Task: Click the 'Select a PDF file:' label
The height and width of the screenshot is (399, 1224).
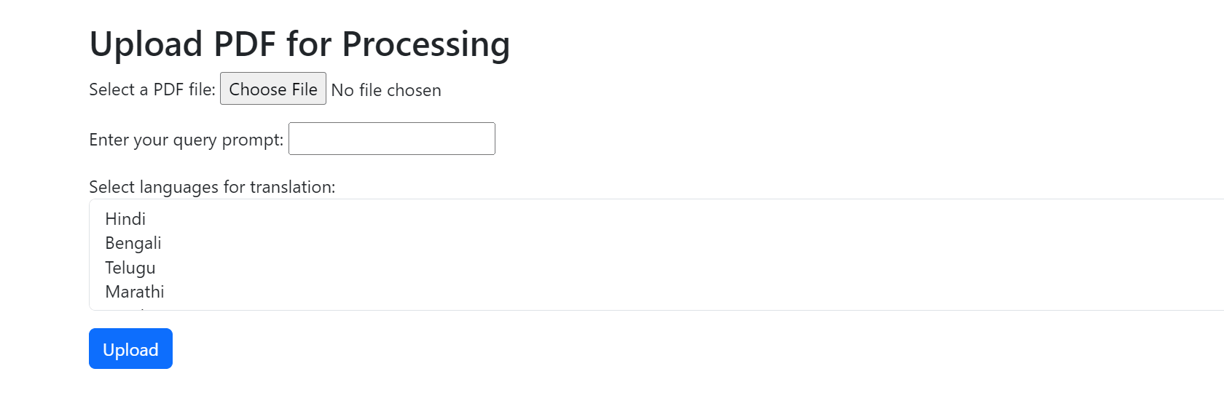Action: tap(152, 90)
